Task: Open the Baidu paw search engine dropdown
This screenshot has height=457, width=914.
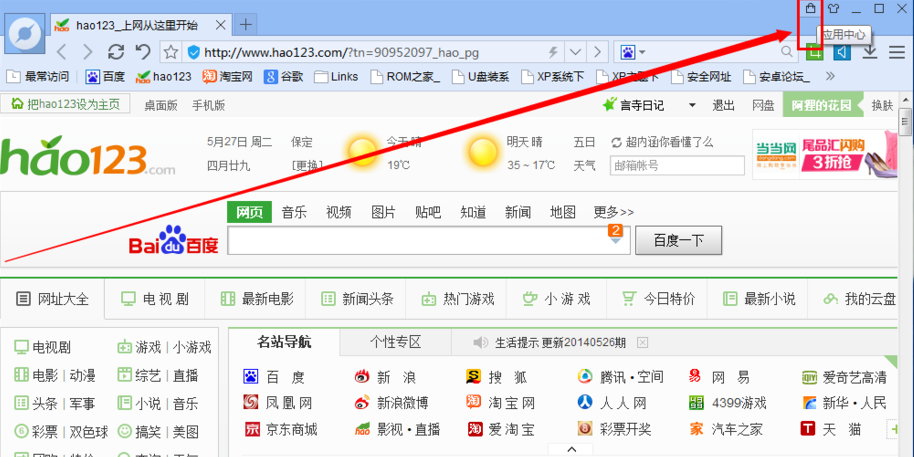Action: point(632,52)
